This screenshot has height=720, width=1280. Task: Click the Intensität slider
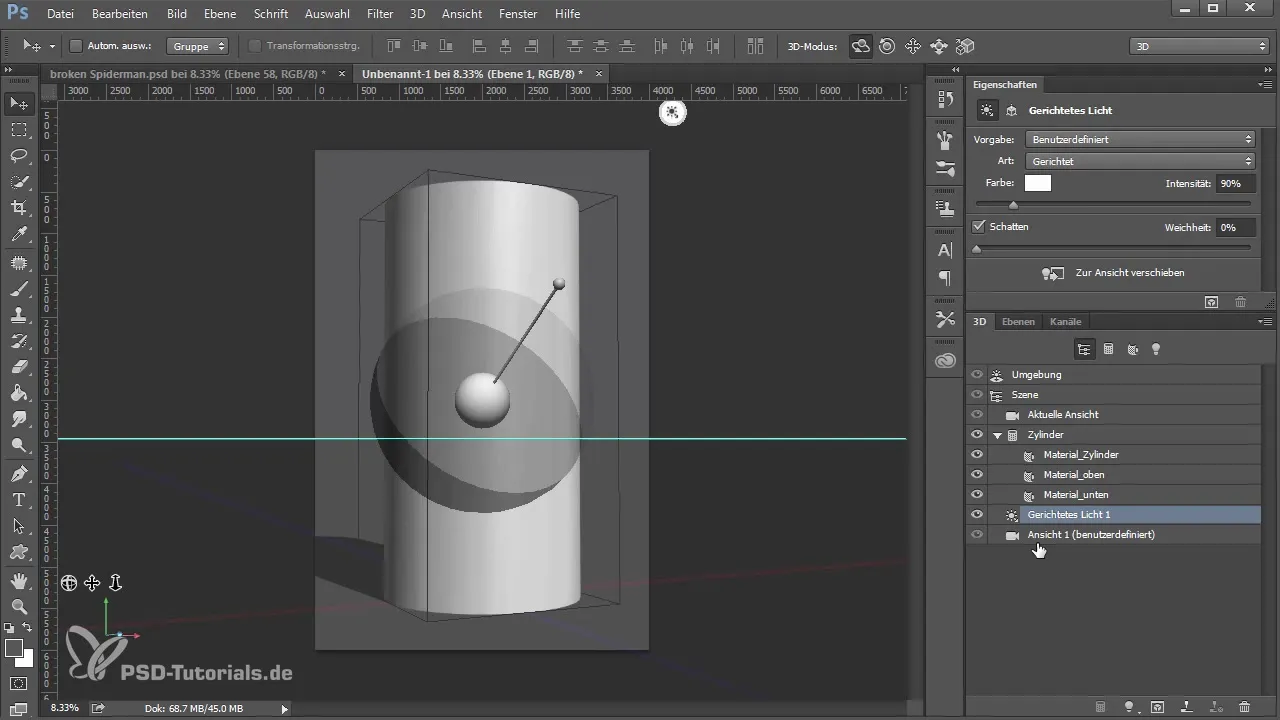coord(1113,204)
